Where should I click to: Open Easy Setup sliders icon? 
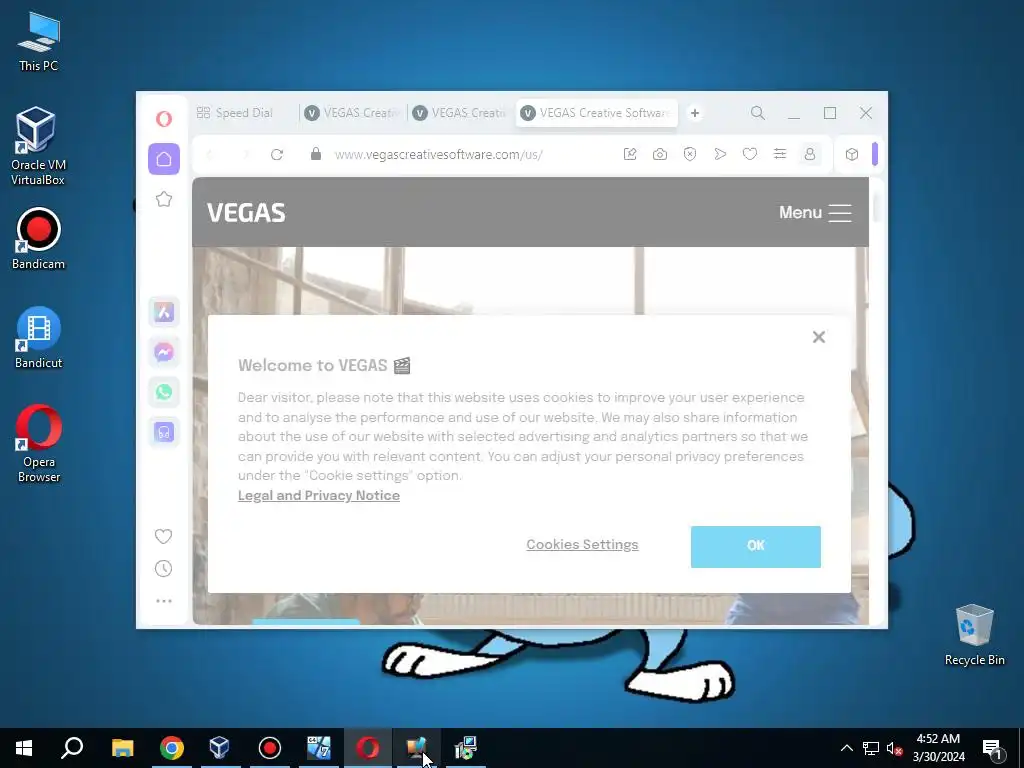[780, 154]
